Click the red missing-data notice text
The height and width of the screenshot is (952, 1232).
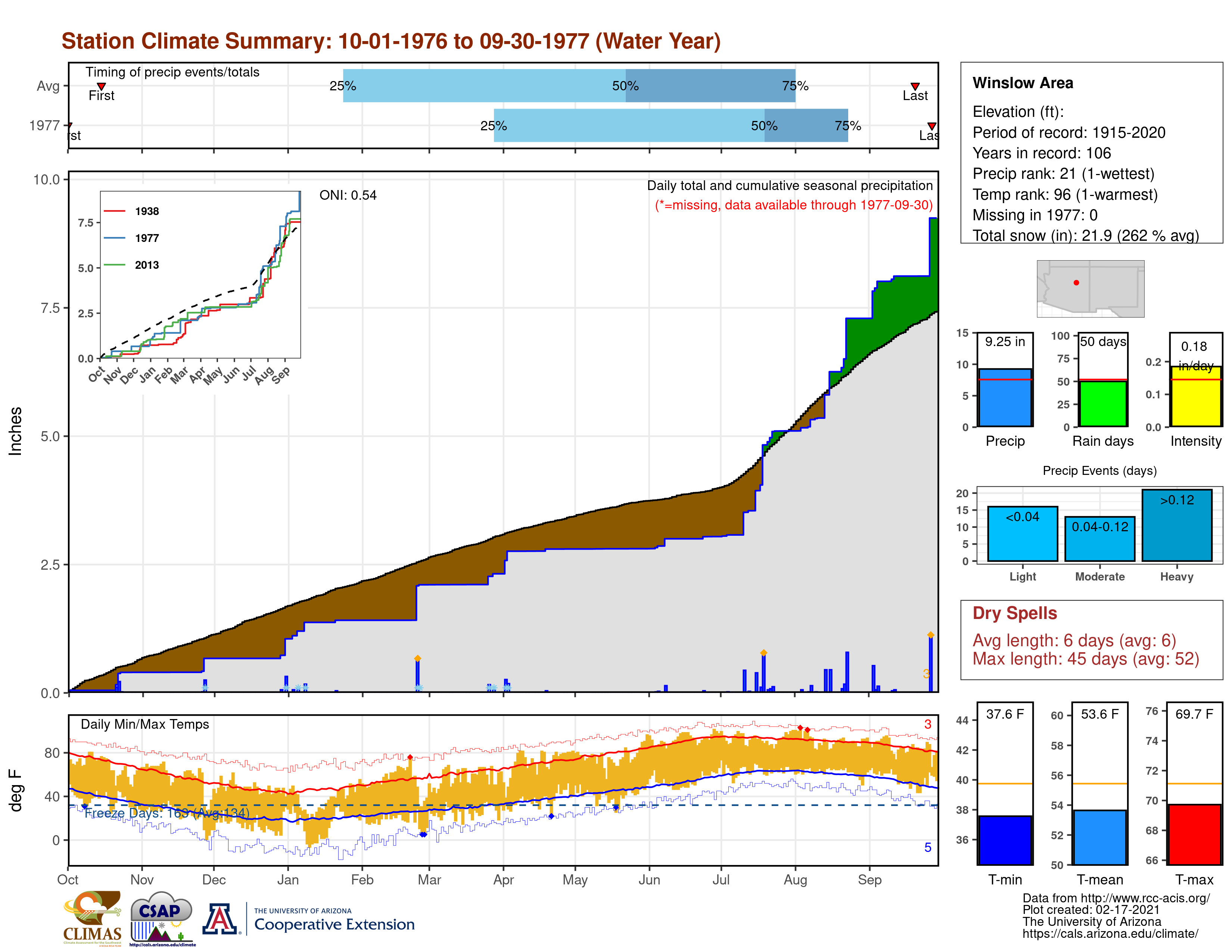point(794,205)
